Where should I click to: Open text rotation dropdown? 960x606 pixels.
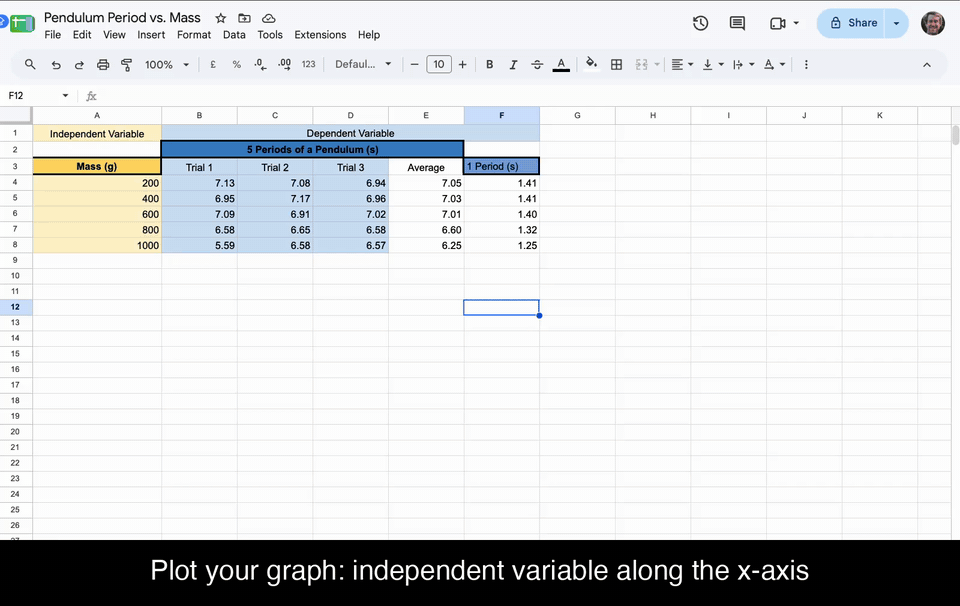pos(774,64)
